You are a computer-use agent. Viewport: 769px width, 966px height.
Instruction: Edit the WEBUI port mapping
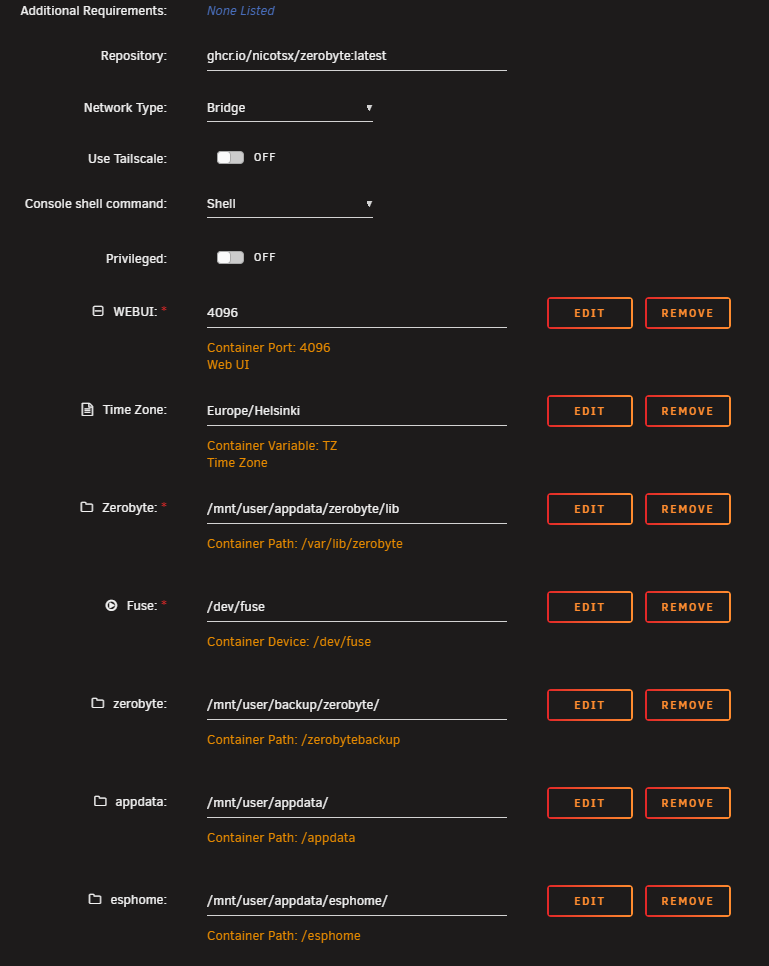pyautogui.click(x=589, y=313)
